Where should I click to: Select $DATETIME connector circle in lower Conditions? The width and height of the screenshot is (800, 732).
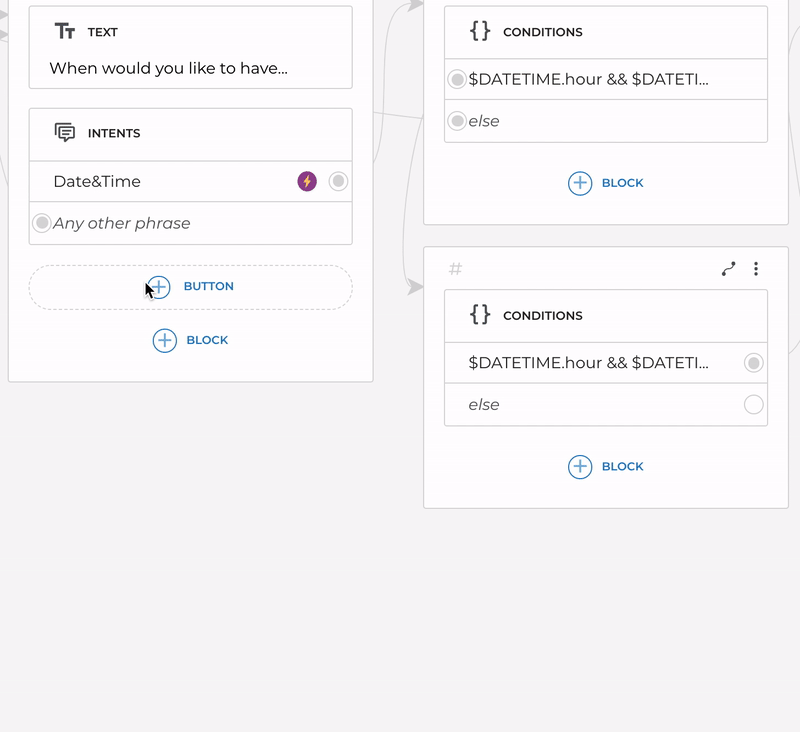click(754, 363)
